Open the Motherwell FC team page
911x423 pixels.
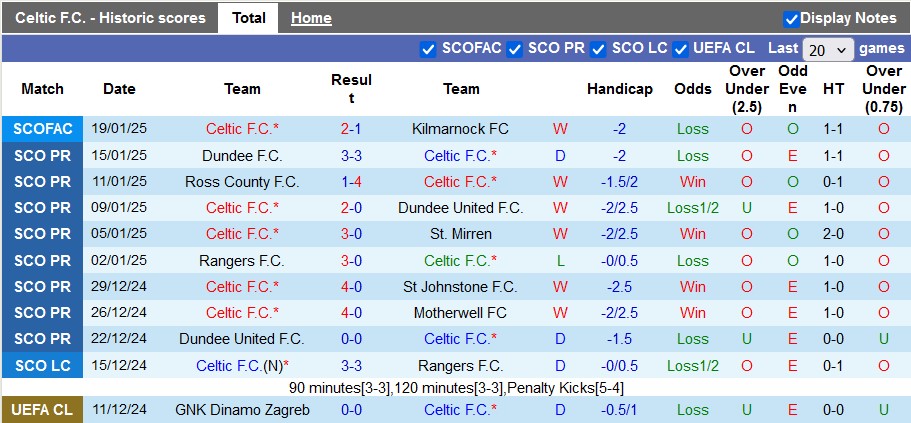(x=460, y=313)
